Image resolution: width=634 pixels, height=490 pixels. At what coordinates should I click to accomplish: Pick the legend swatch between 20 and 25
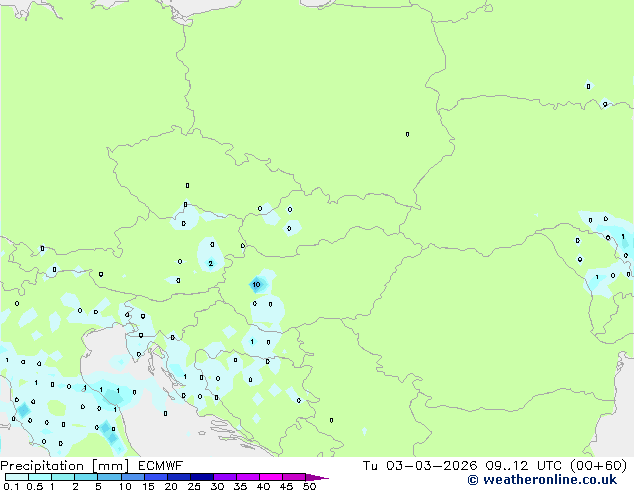click(x=178, y=477)
